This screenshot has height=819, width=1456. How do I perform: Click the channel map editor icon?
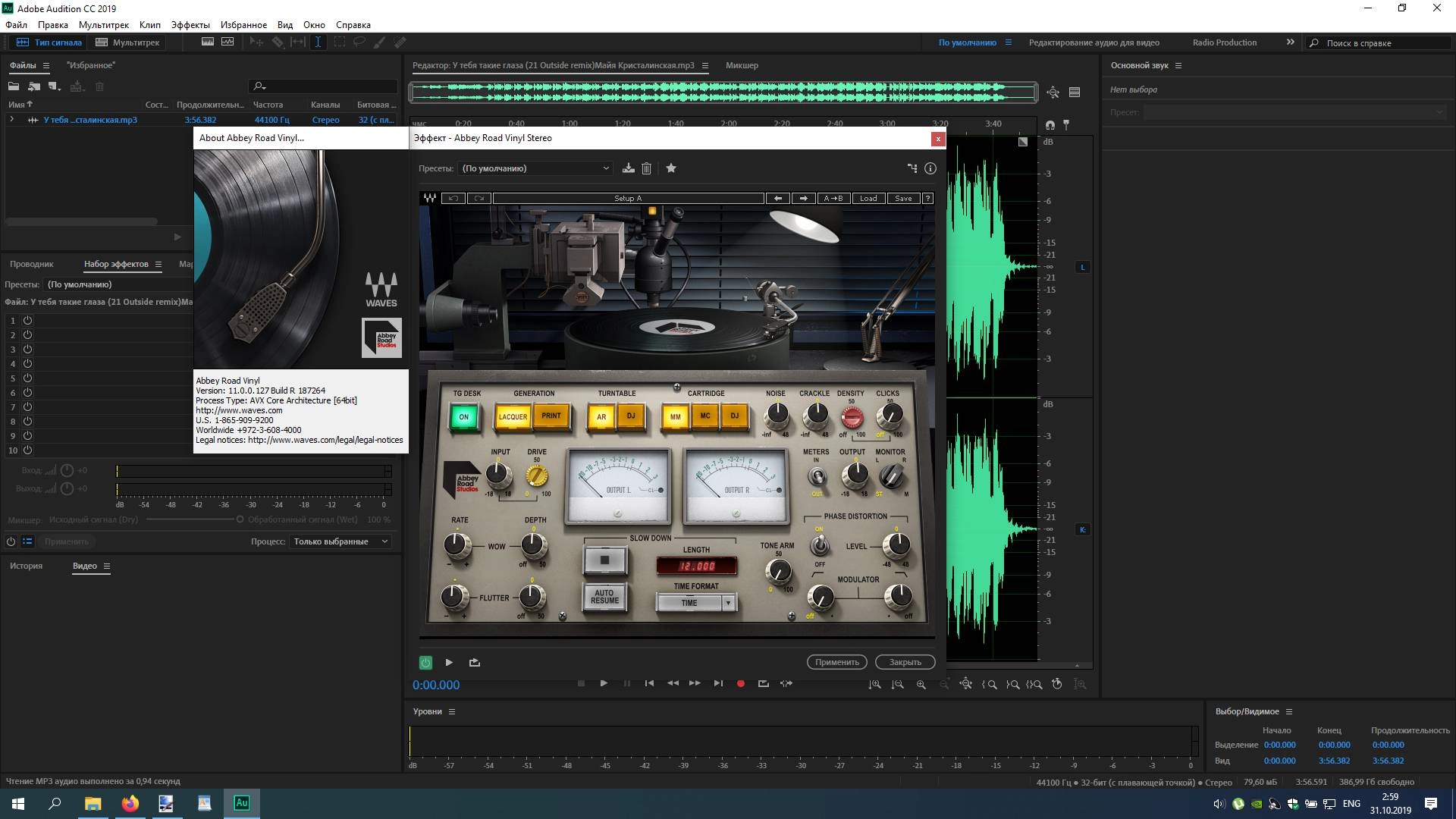pyautogui.click(x=912, y=168)
